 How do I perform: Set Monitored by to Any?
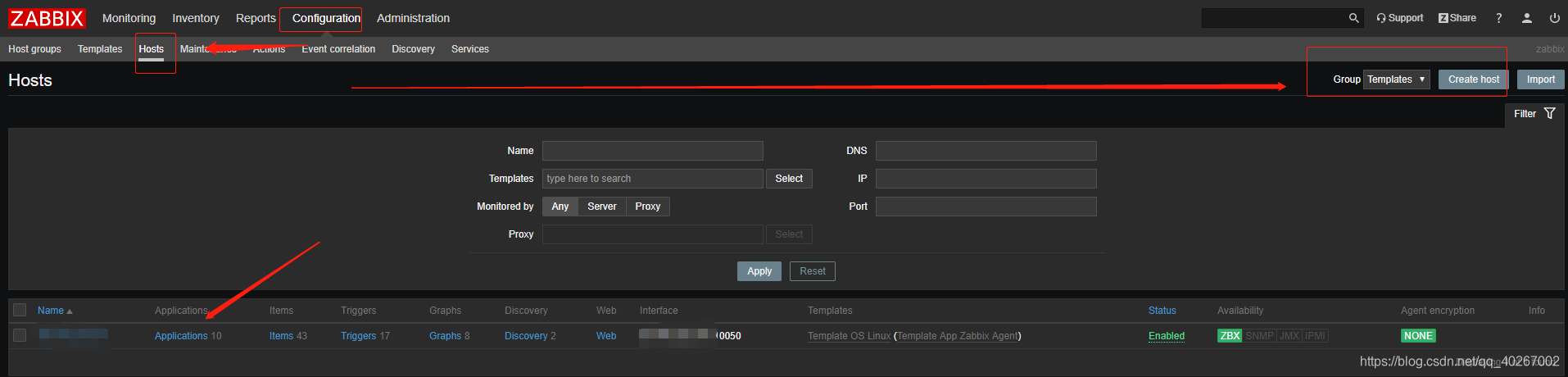click(x=560, y=207)
